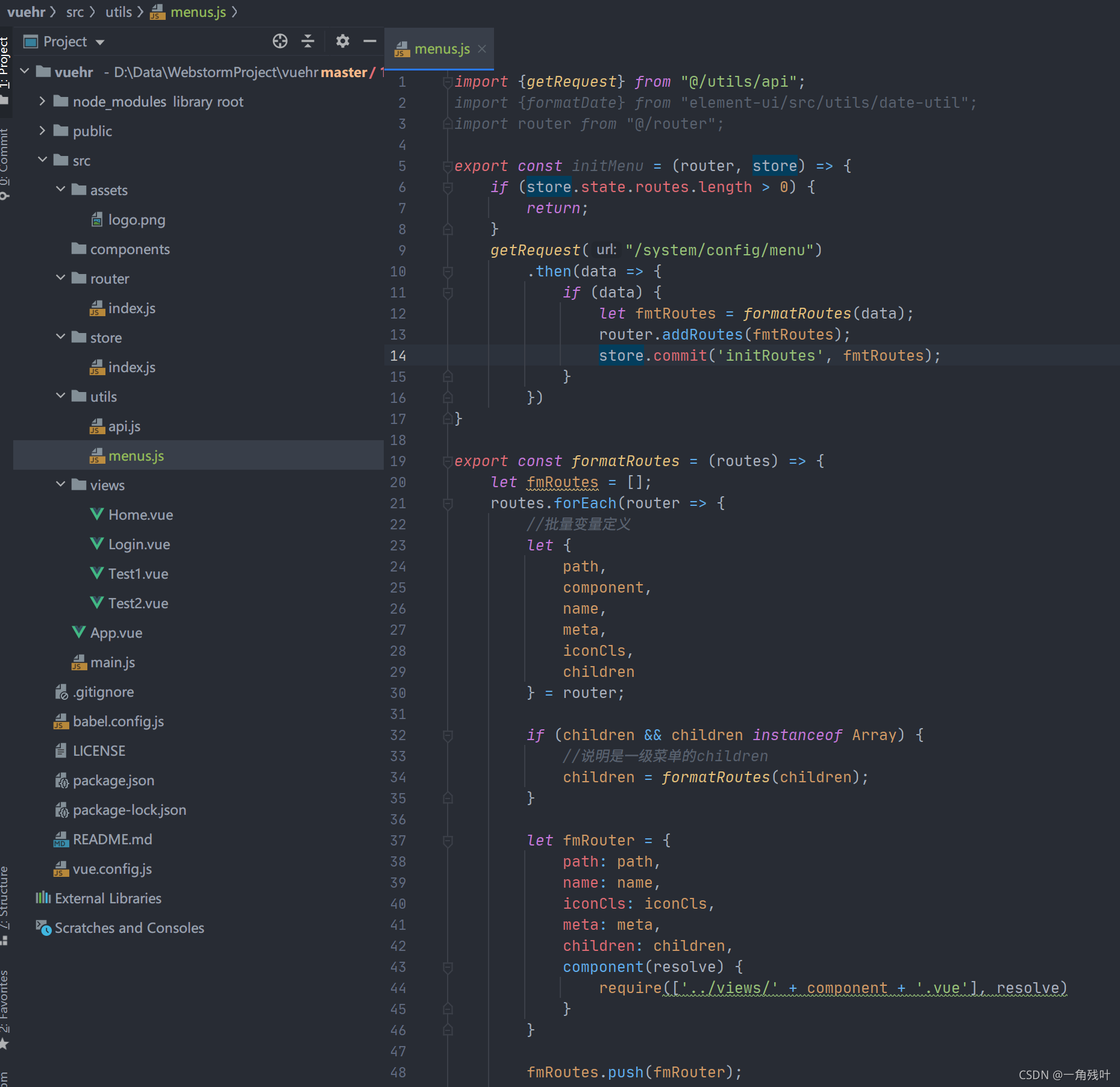Viewport: 1120px width, 1087px height.
Task: Select logo.png image file icon
Action: (x=97, y=220)
